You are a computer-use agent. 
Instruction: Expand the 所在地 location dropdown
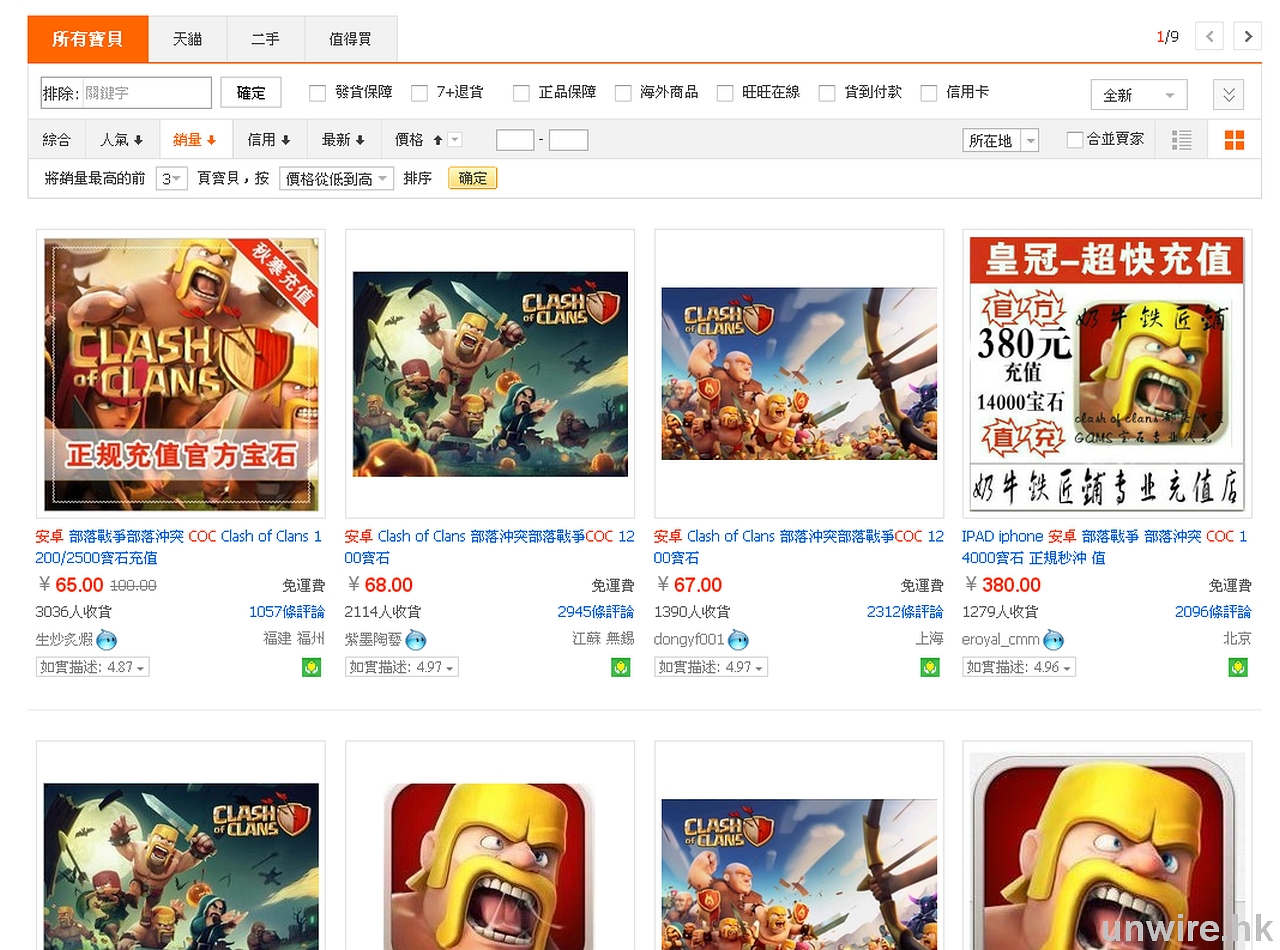pyautogui.click(x=1000, y=141)
